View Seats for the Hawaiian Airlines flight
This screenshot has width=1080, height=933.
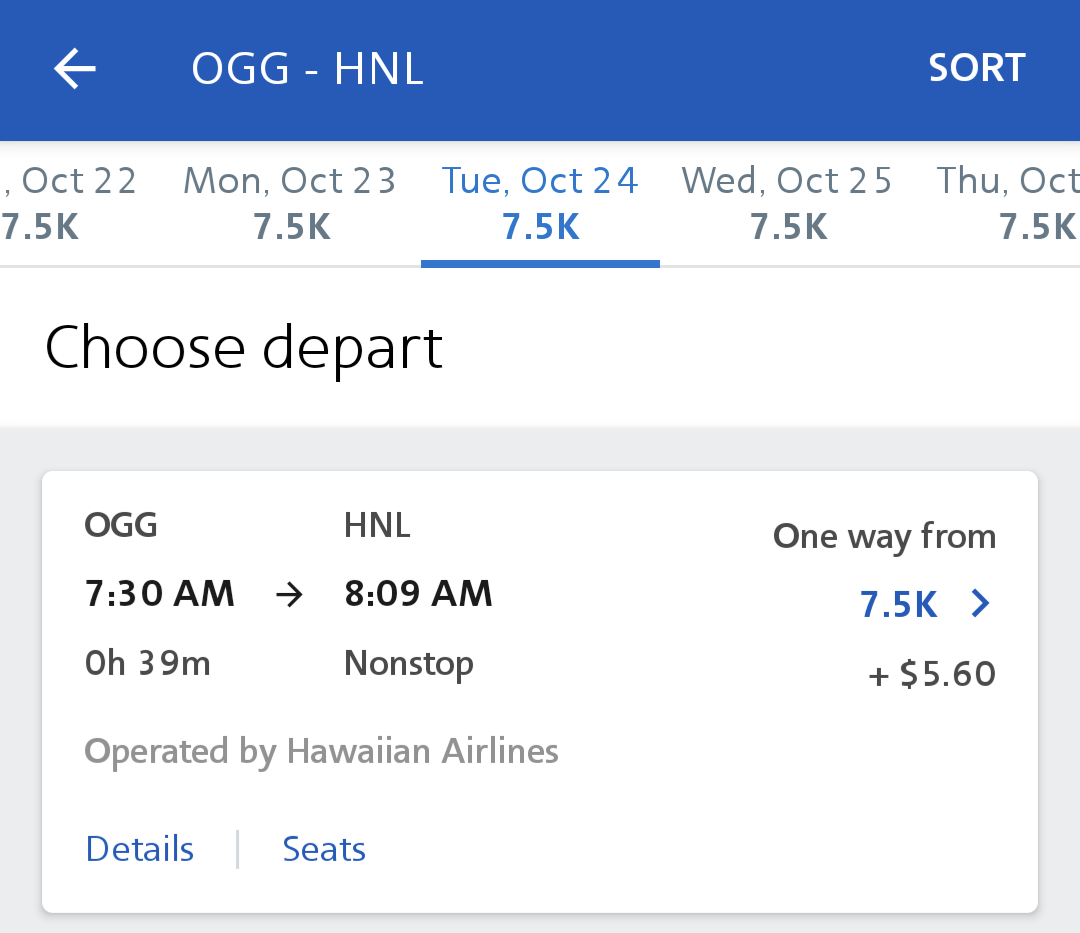point(324,849)
